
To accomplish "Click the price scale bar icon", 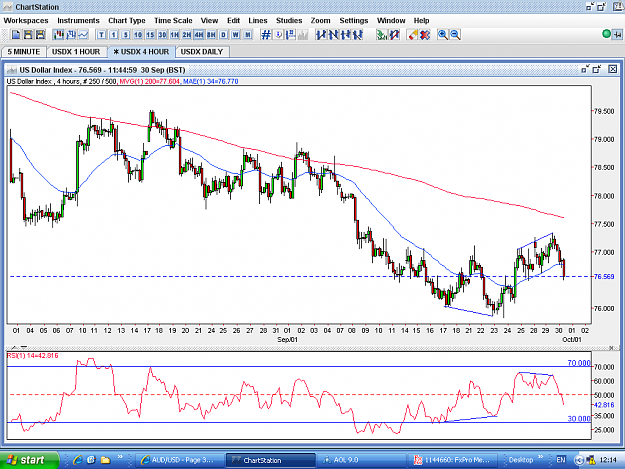I will 291,35.
